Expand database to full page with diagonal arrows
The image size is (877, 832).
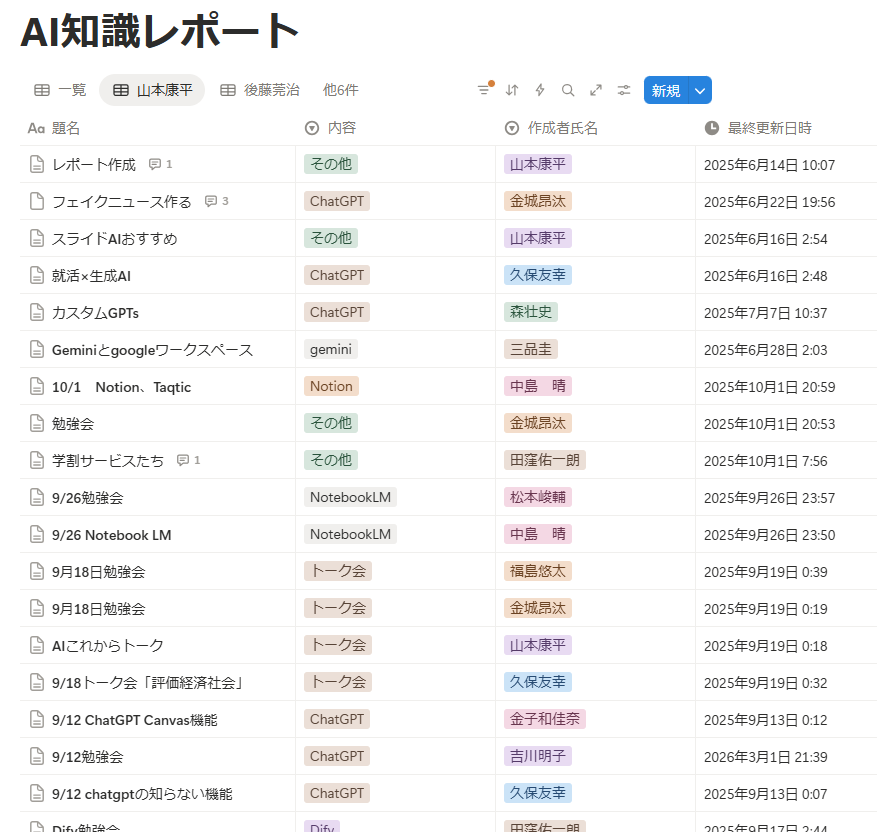(595, 90)
